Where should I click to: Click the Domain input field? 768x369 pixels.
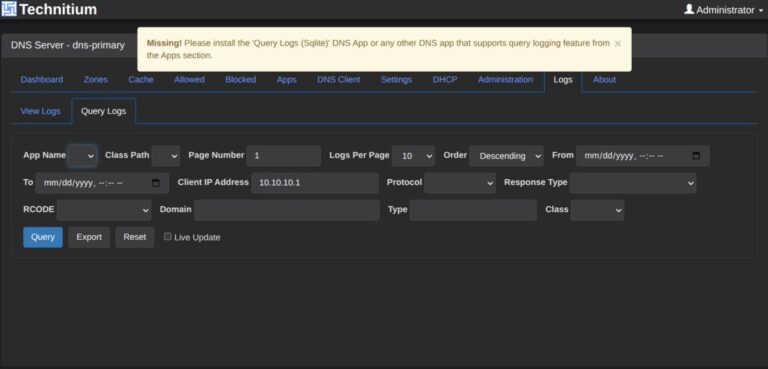[287, 210]
